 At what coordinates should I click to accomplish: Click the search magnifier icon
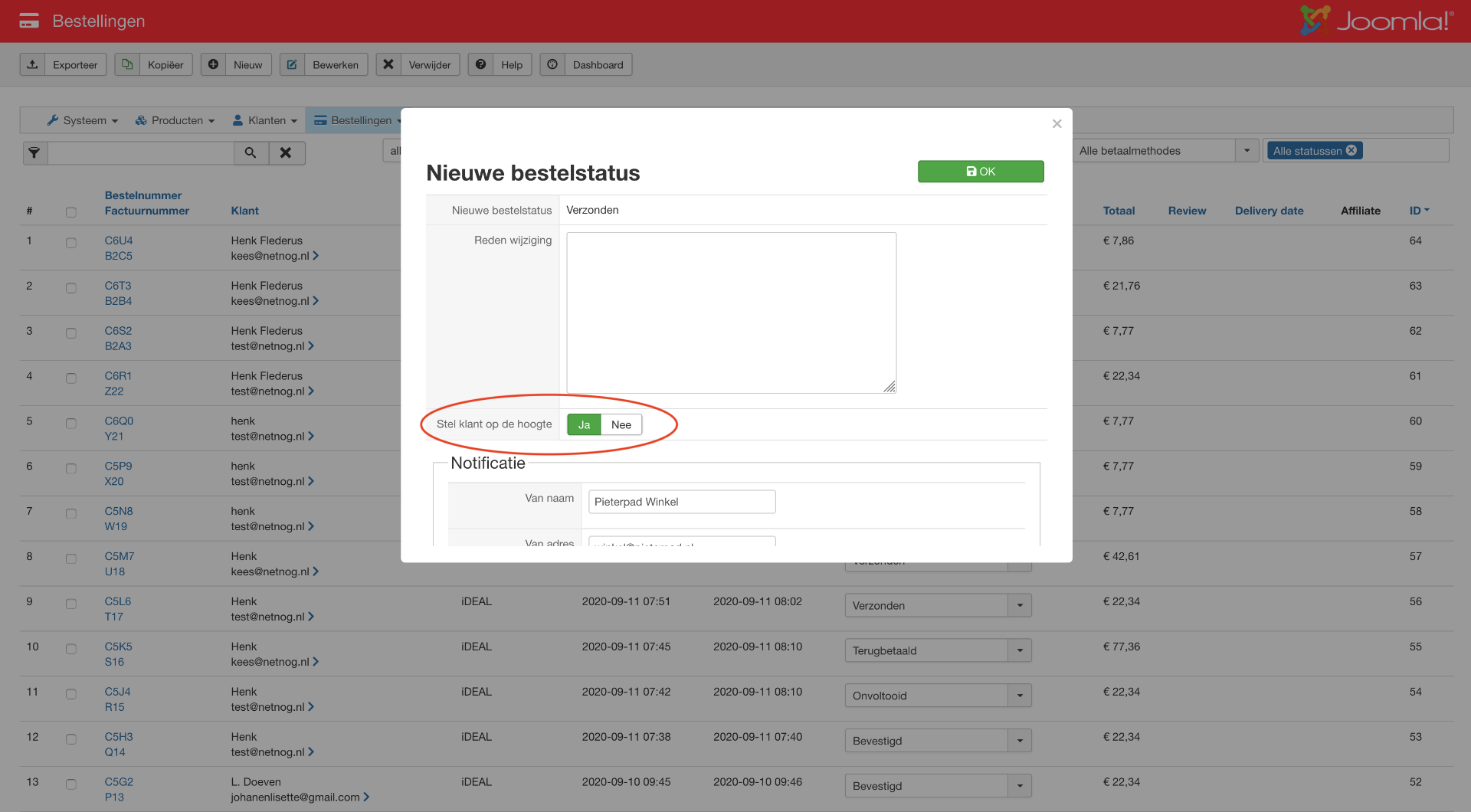(251, 152)
